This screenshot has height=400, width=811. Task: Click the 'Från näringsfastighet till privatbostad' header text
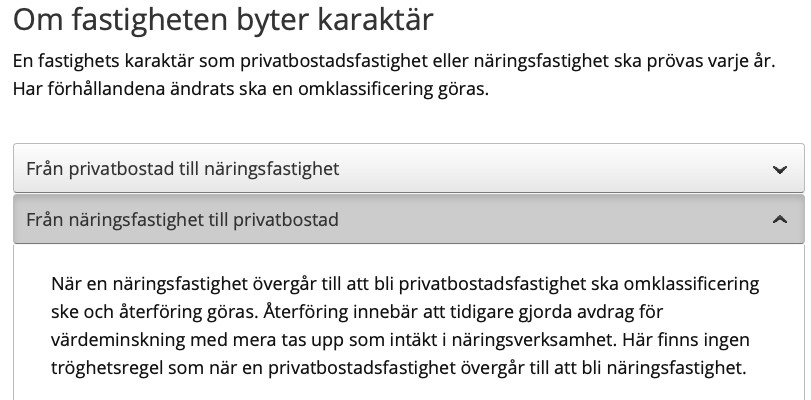coord(182,220)
